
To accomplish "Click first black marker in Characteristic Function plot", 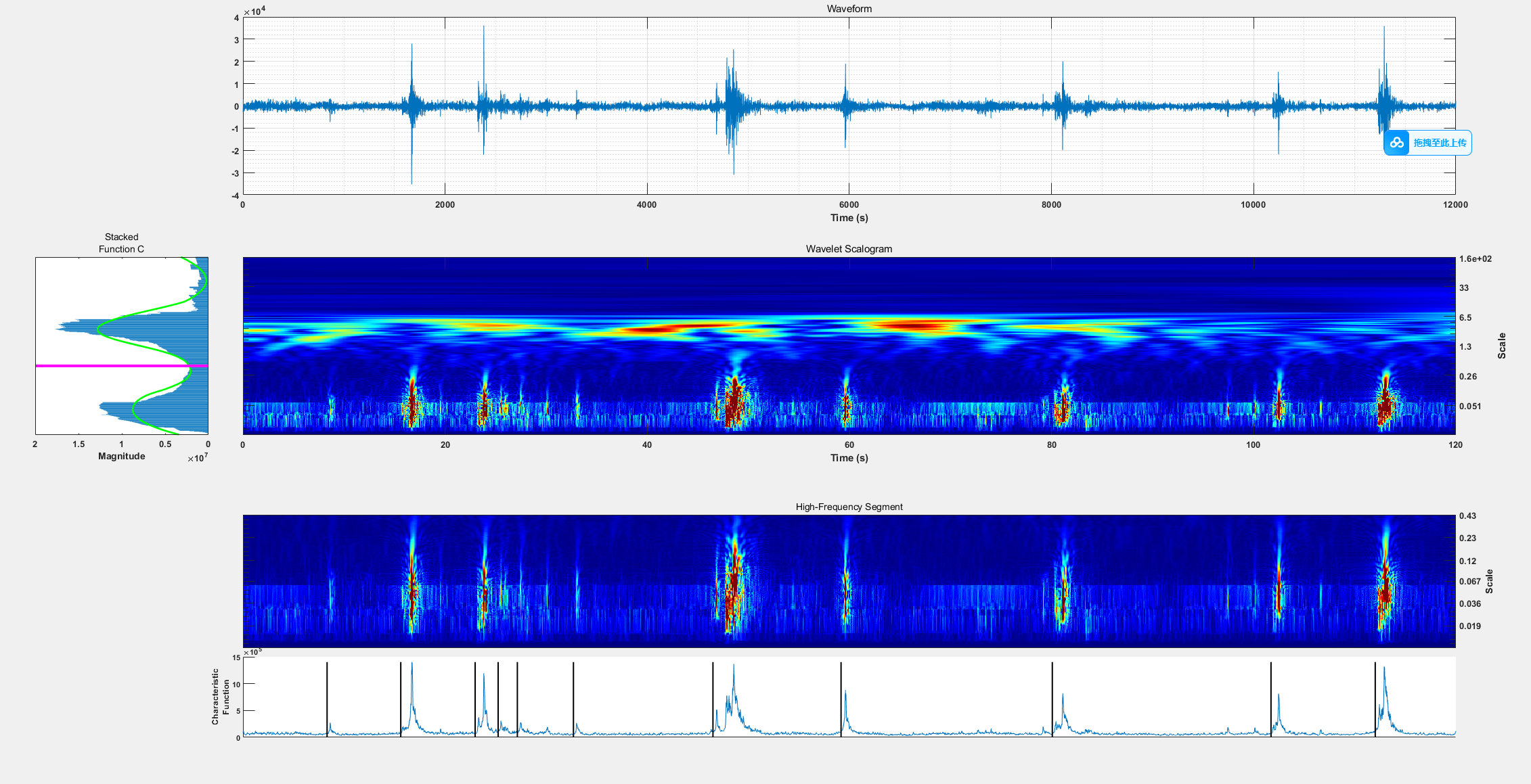I will tap(327, 697).
